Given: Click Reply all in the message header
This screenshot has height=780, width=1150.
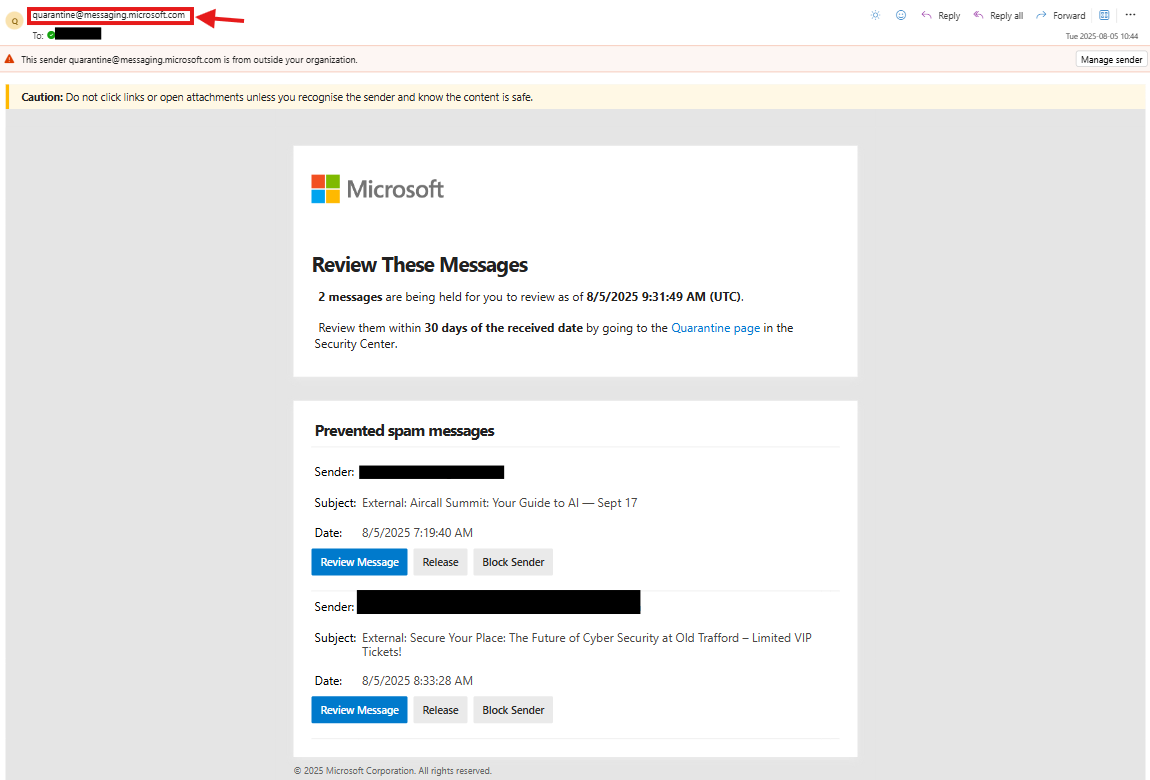Looking at the screenshot, I should (997, 15).
